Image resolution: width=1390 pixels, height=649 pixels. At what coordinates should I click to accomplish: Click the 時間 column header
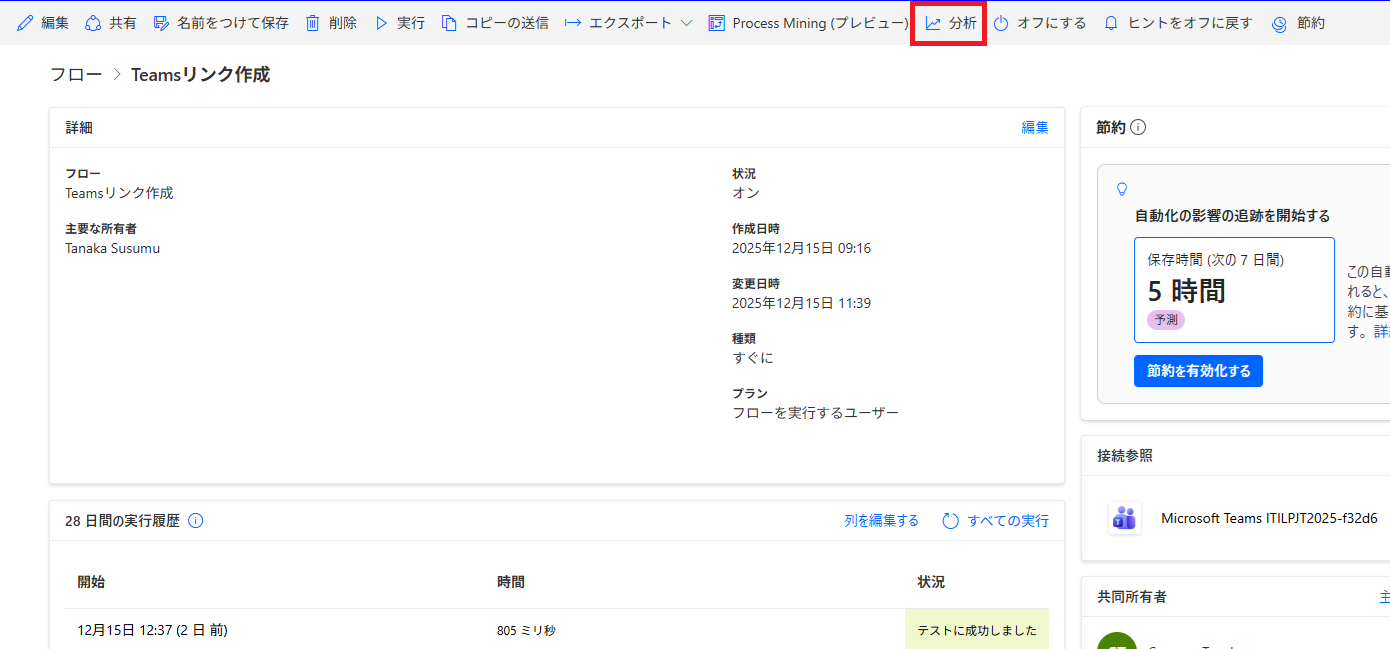[x=511, y=581]
